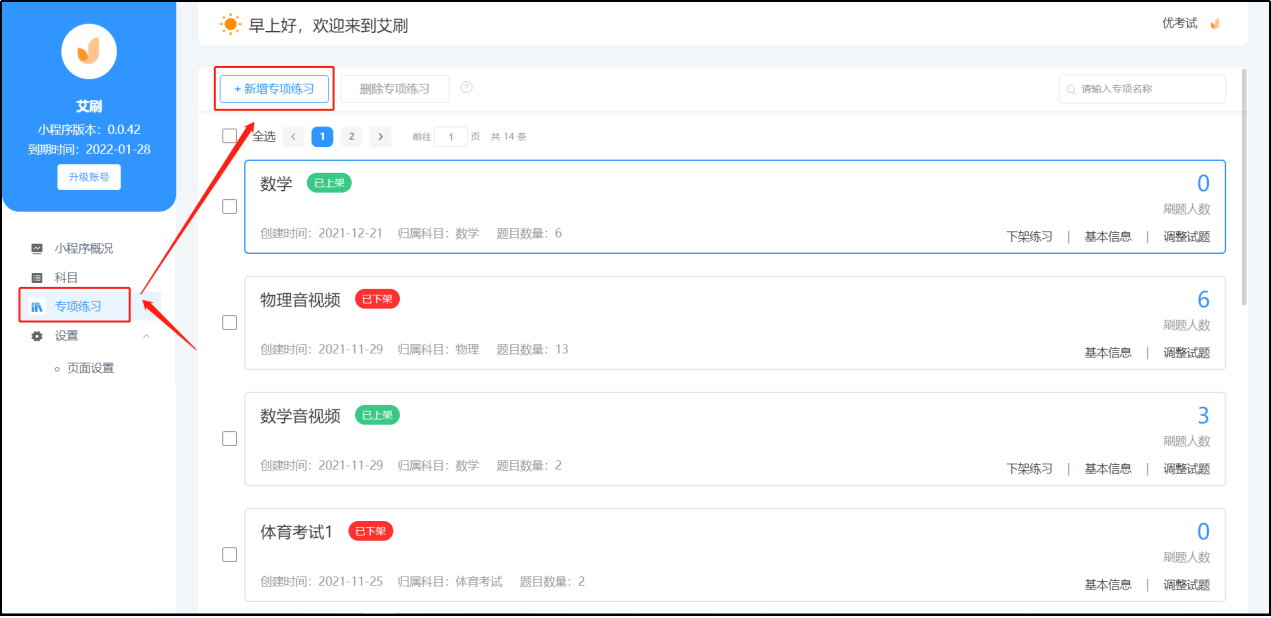Click 小程序版本: 0.0.42 text
This screenshot has width=1271, height=618.
point(89,129)
